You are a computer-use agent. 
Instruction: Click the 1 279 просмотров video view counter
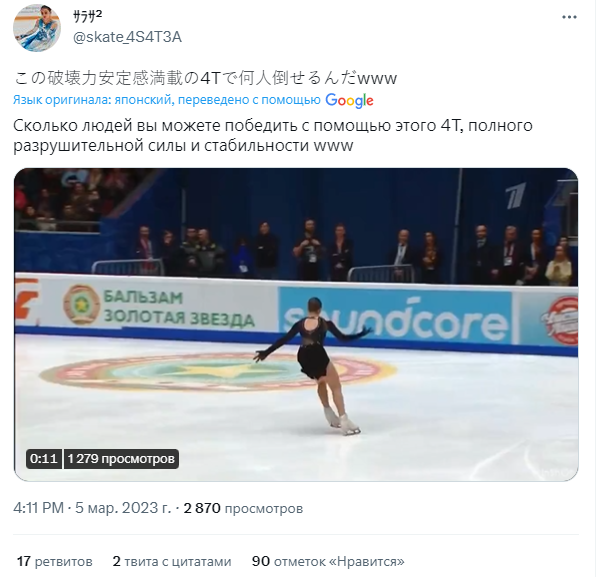tap(121, 458)
